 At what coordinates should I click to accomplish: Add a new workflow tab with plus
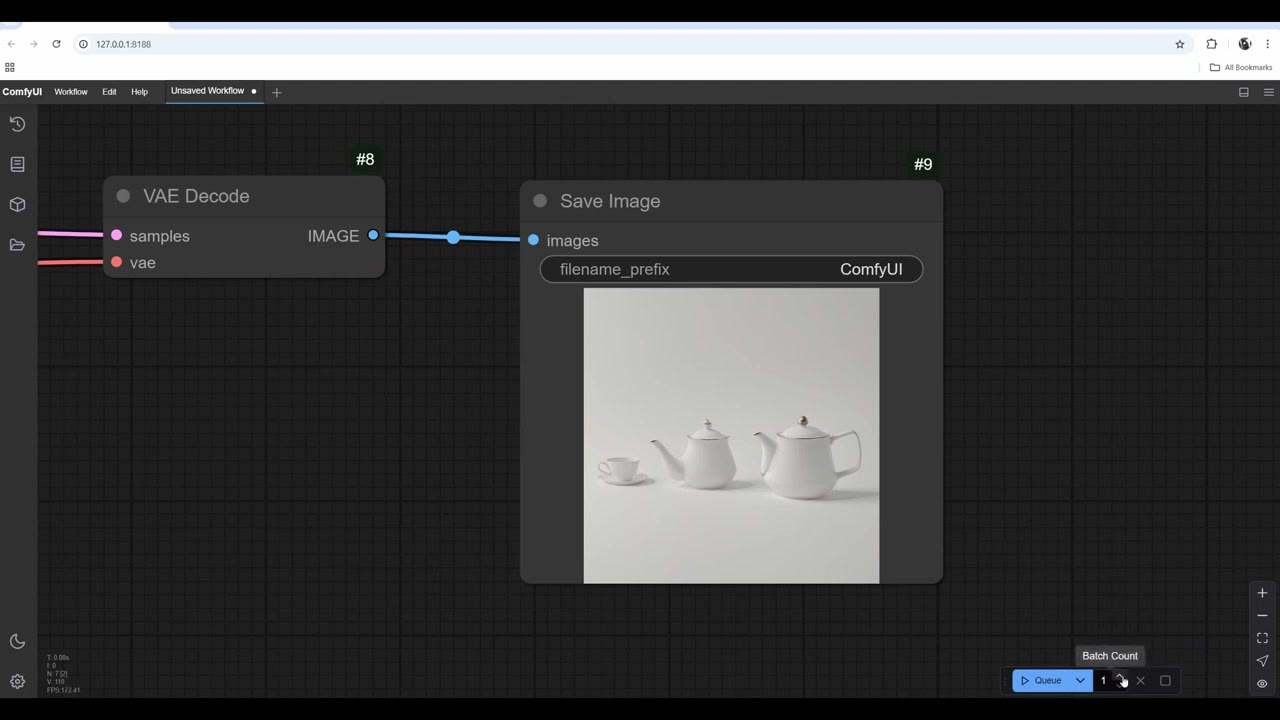tap(277, 92)
